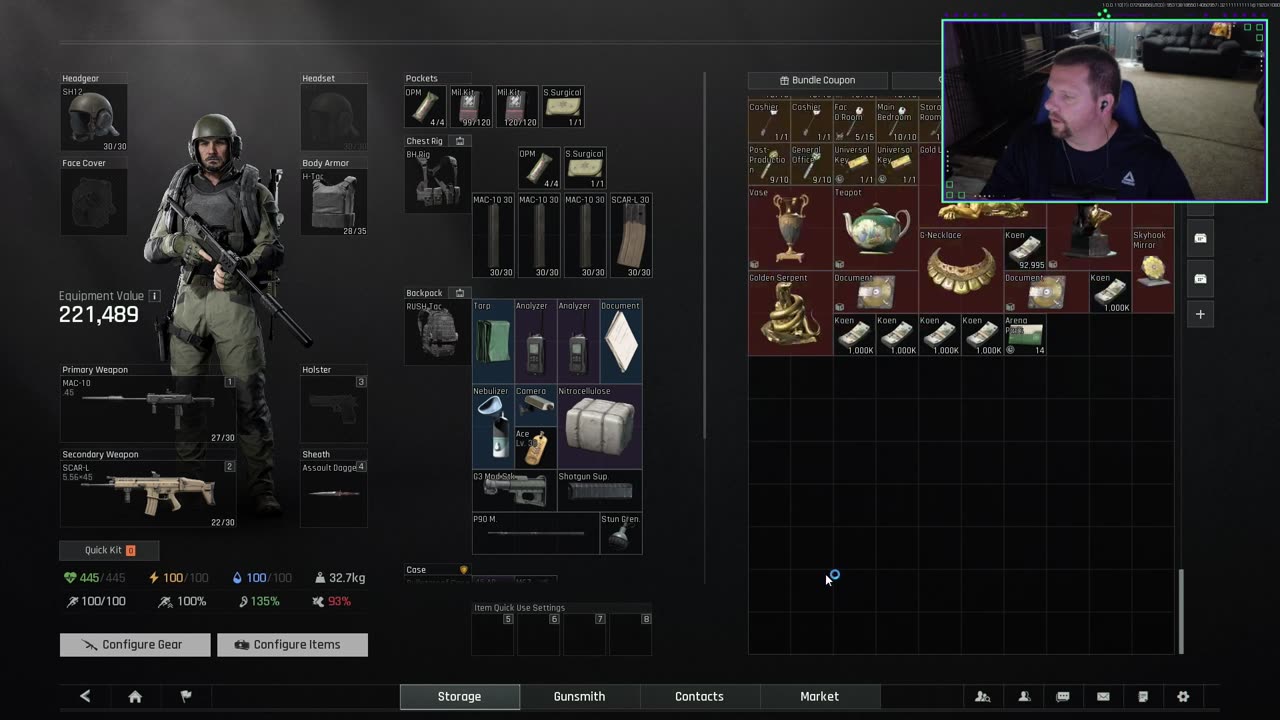Select the BH Rig chest rig thumbnail

(437, 180)
